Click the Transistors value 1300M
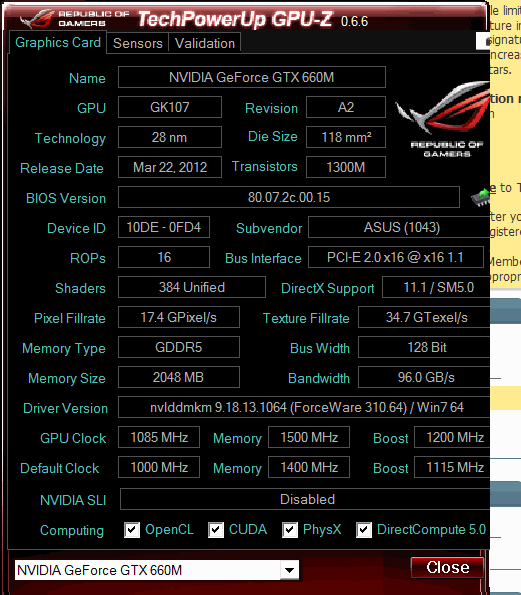 pyautogui.click(x=346, y=167)
